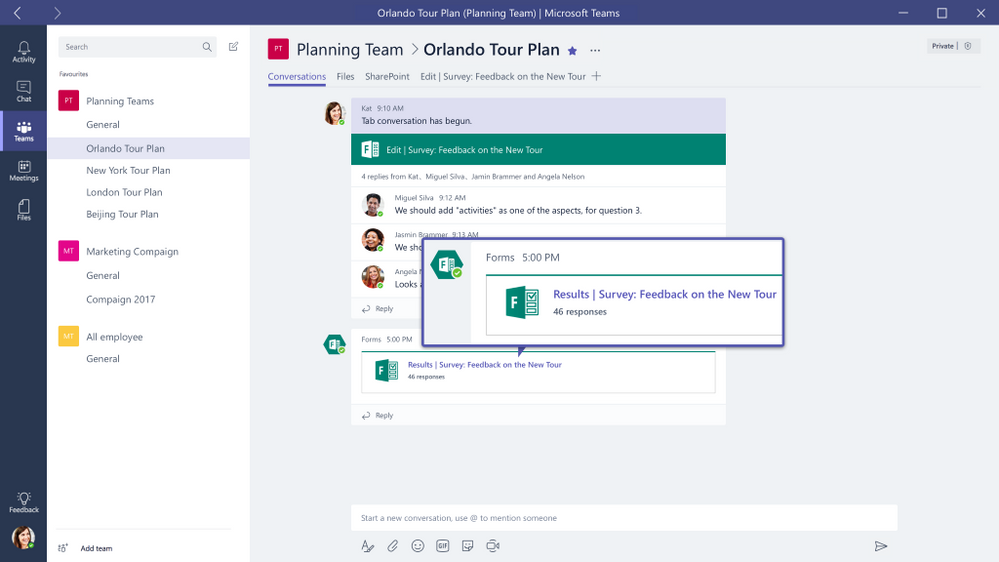Reply to the Forms results message
The width and height of the screenshot is (999, 562).
(x=378, y=415)
